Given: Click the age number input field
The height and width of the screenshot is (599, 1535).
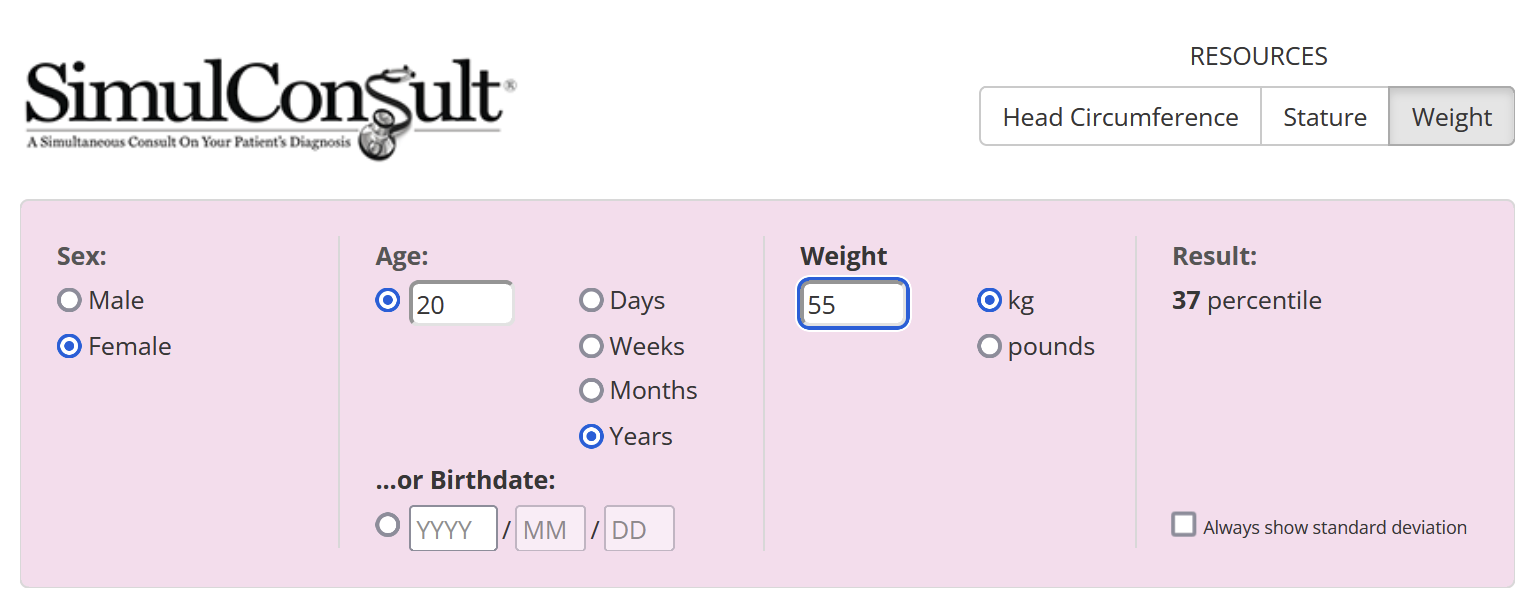Looking at the screenshot, I should point(462,304).
